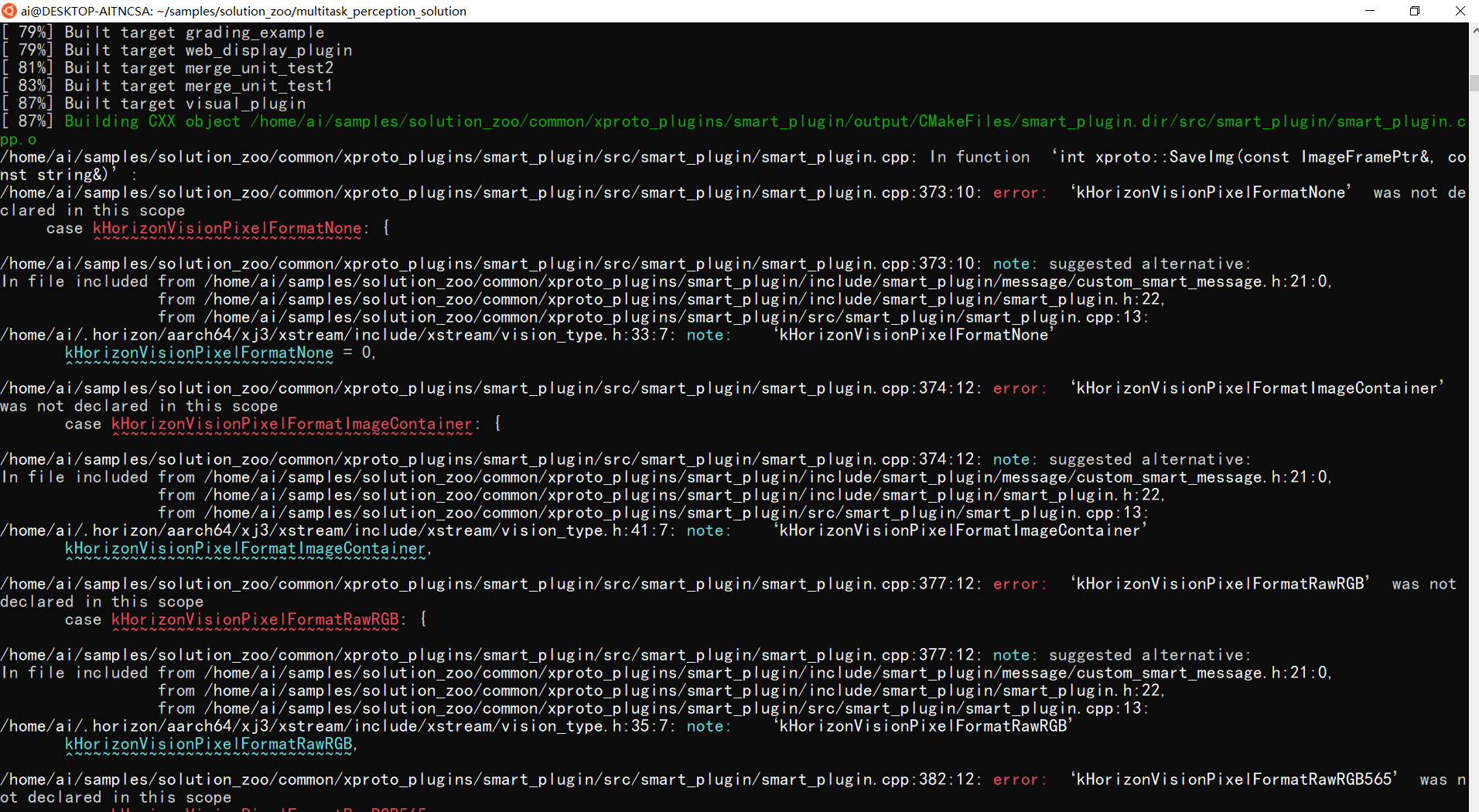Click red kHorizonVisionPixelFormatImageContainer in case statement
Viewport: 1479px width, 812px height.
pos(292,425)
